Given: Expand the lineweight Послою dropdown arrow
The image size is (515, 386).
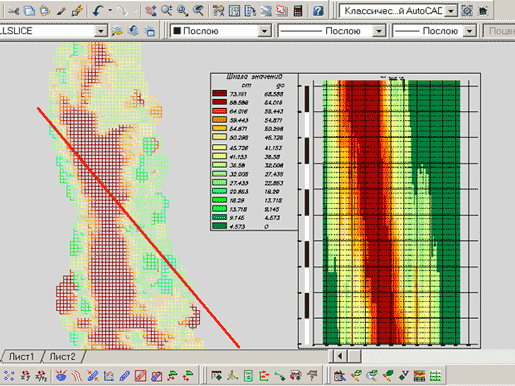Looking at the screenshot, I should 469,31.
